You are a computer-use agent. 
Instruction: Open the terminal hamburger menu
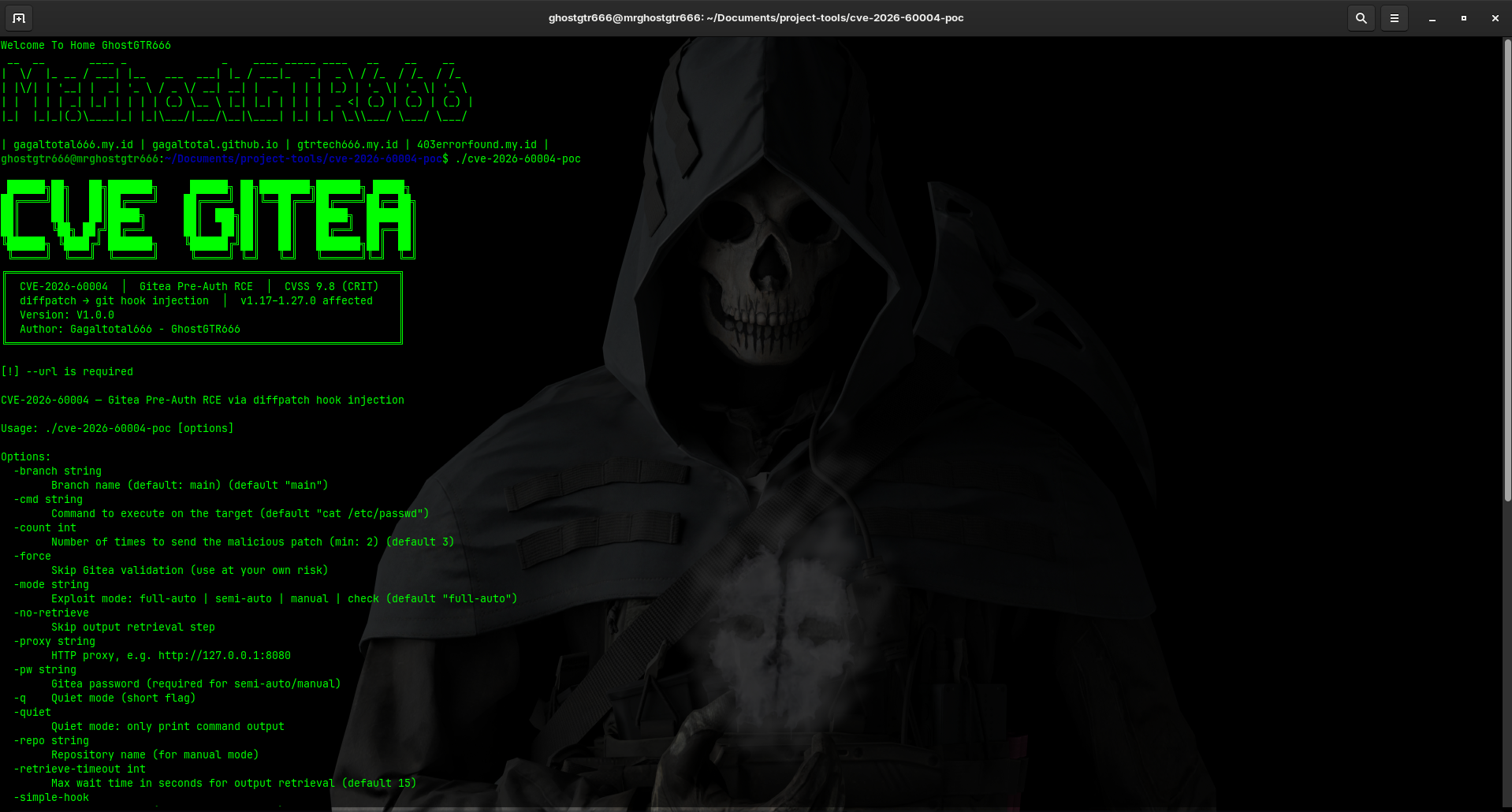[x=1395, y=18]
